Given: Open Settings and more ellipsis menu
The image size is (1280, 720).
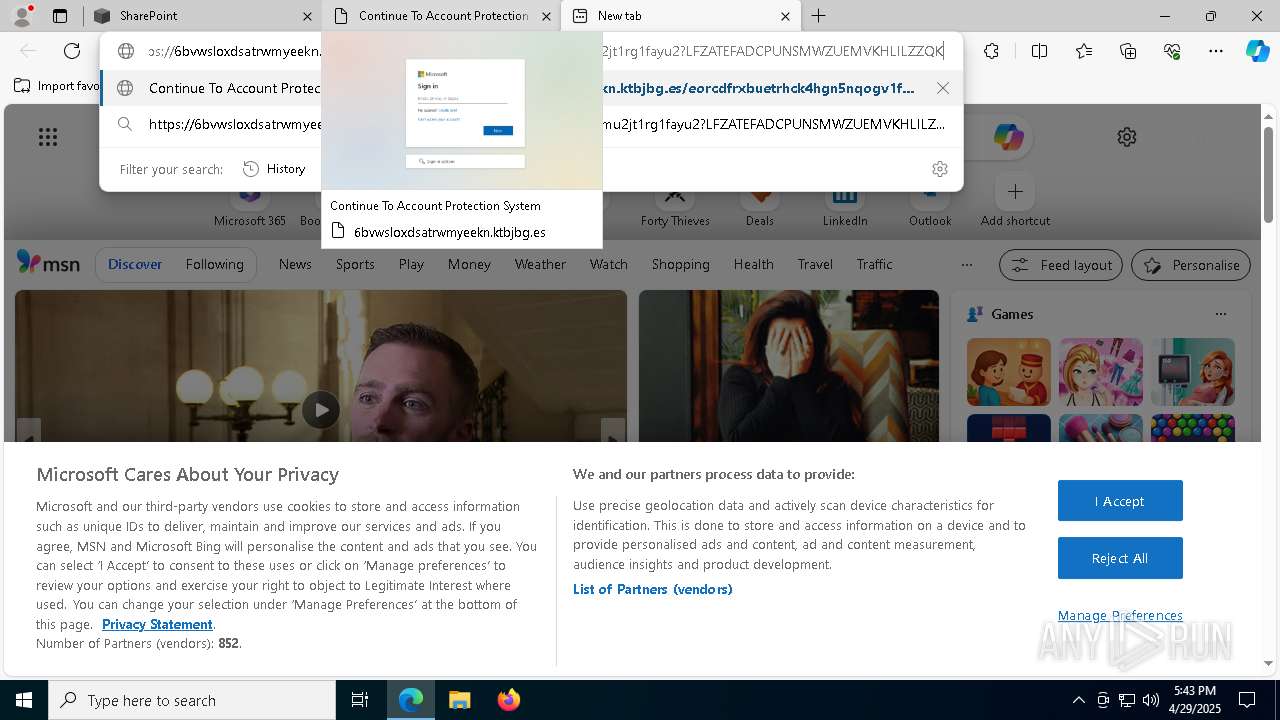Looking at the screenshot, I should (x=1216, y=51).
